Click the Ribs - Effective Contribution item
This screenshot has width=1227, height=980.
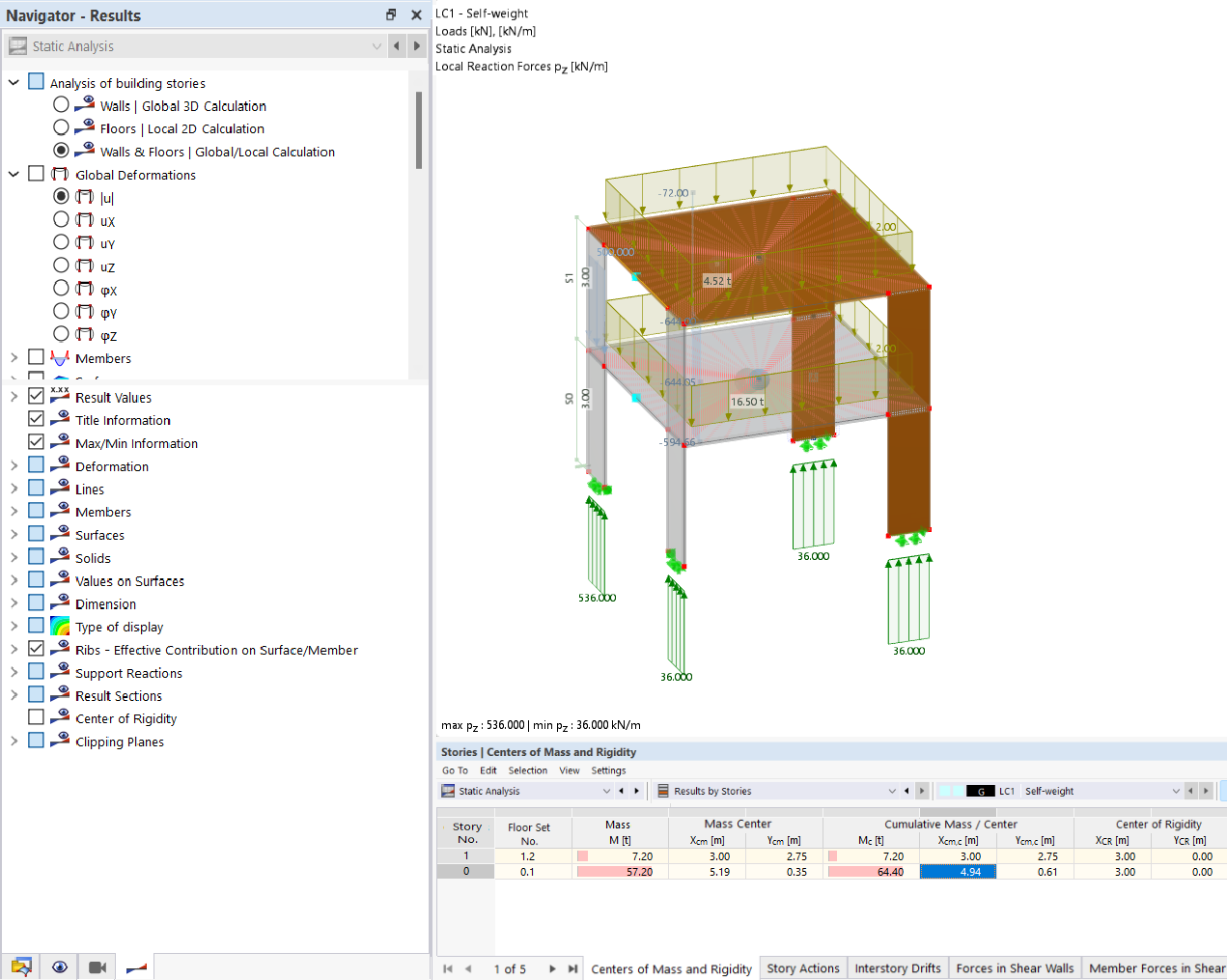(216, 650)
